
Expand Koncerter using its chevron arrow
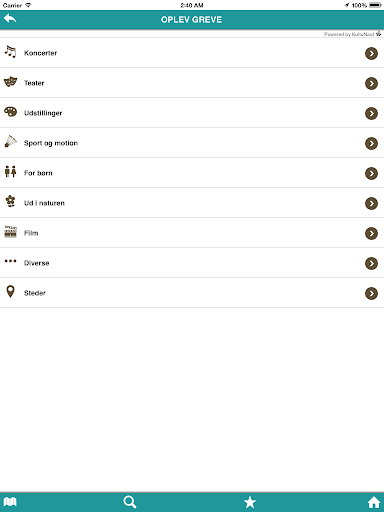[371, 53]
